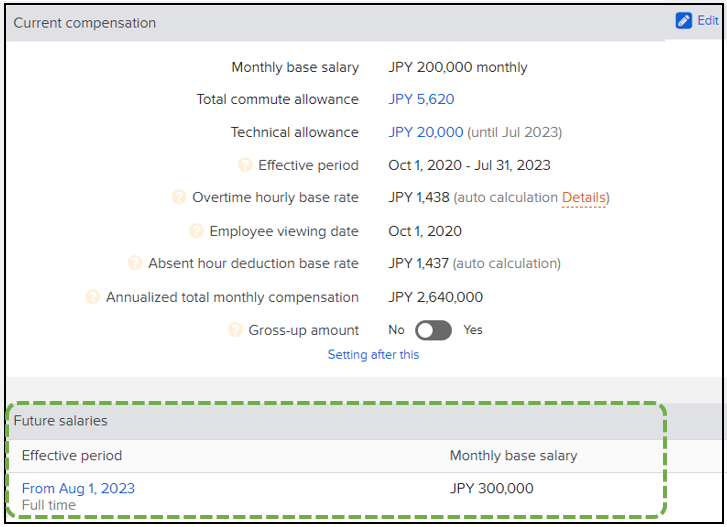
Task: Click the Edit pencil icon
Action: (x=684, y=20)
